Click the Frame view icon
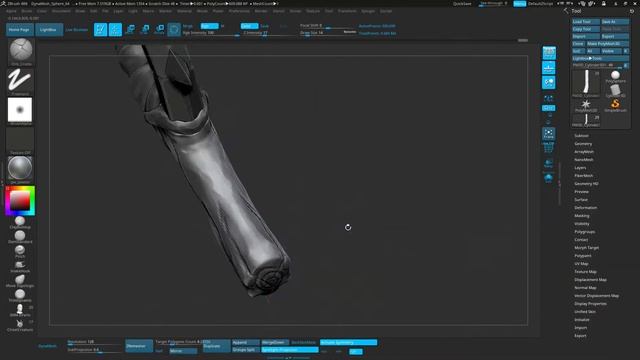 (549, 133)
